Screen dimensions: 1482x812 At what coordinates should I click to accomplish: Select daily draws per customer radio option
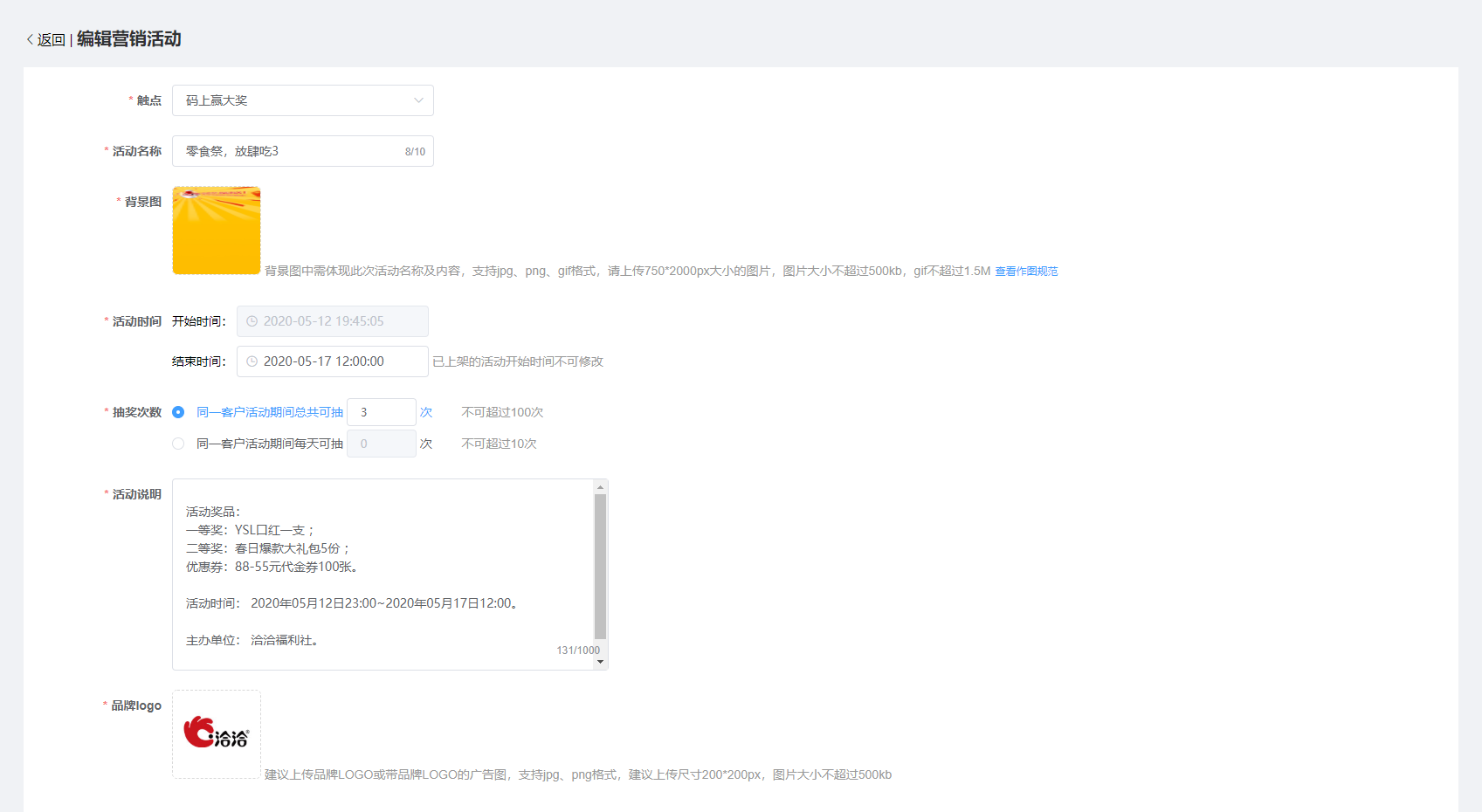pos(178,444)
